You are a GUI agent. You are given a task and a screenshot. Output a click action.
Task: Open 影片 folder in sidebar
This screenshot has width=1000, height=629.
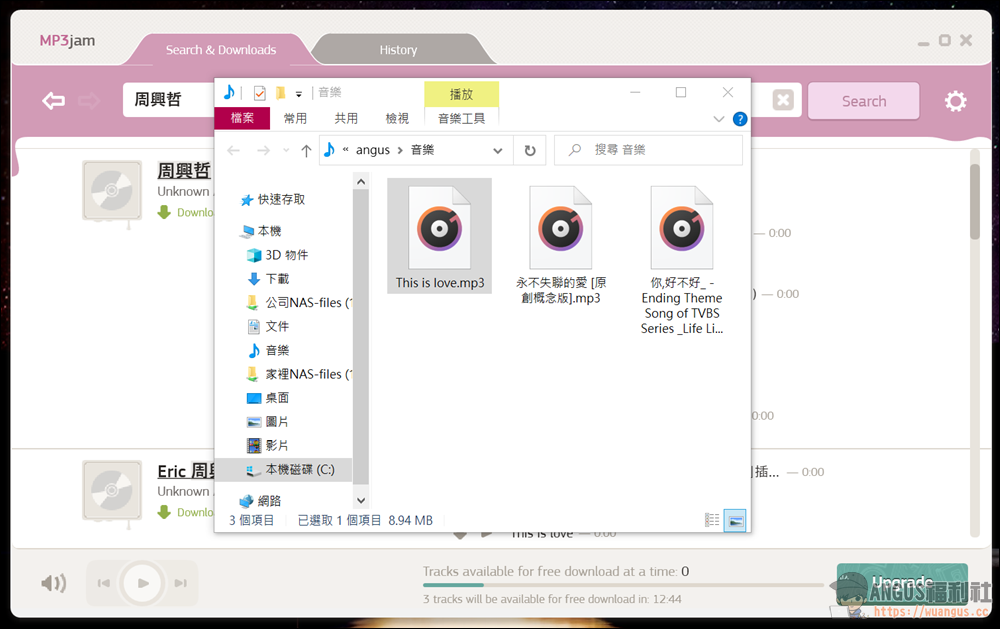pos(277,445)
